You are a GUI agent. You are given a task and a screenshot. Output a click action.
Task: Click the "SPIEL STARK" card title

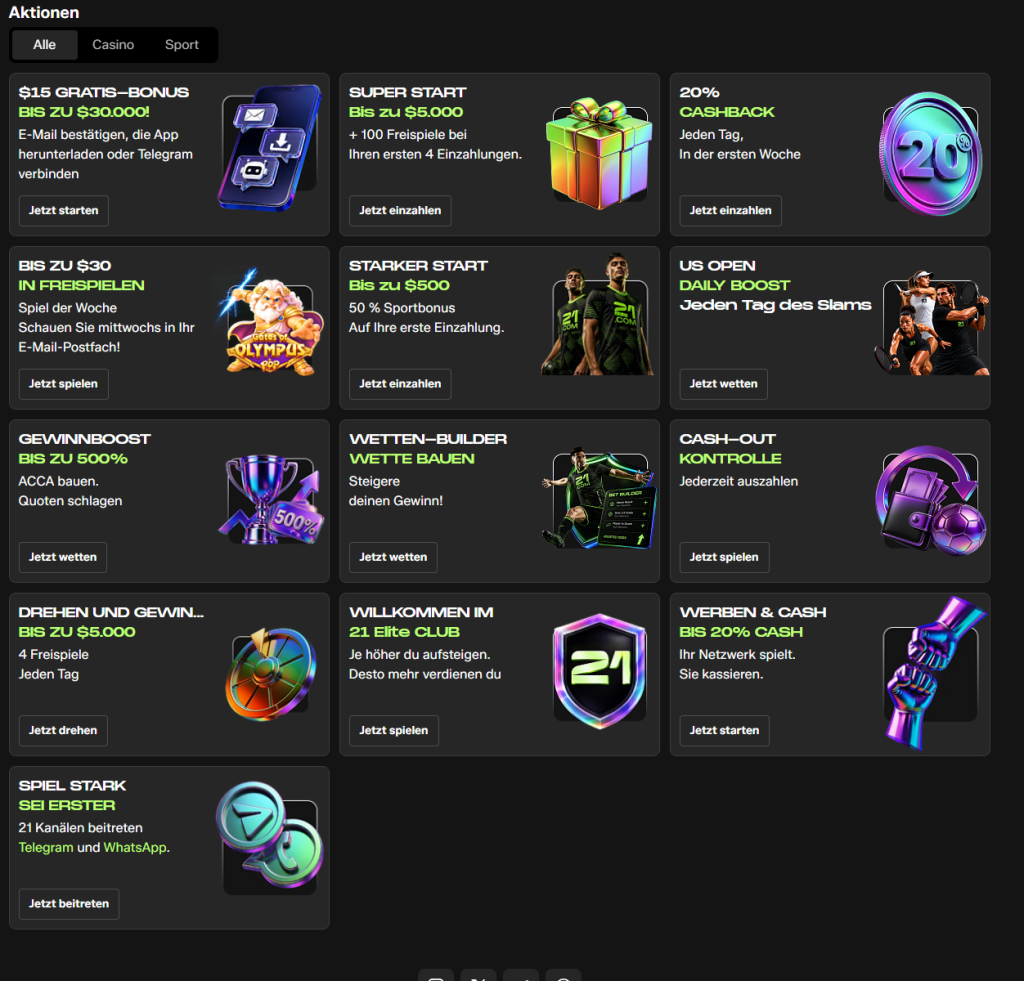[x=72, y=786]
